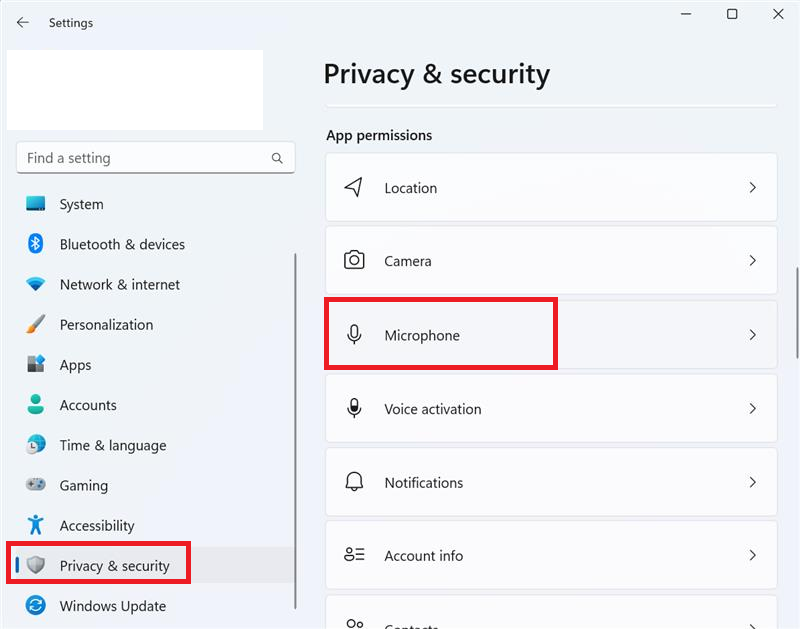Expand Location permission via its chevron
The width and height of the screenshot is (800, 629).
tap(753, 188)
